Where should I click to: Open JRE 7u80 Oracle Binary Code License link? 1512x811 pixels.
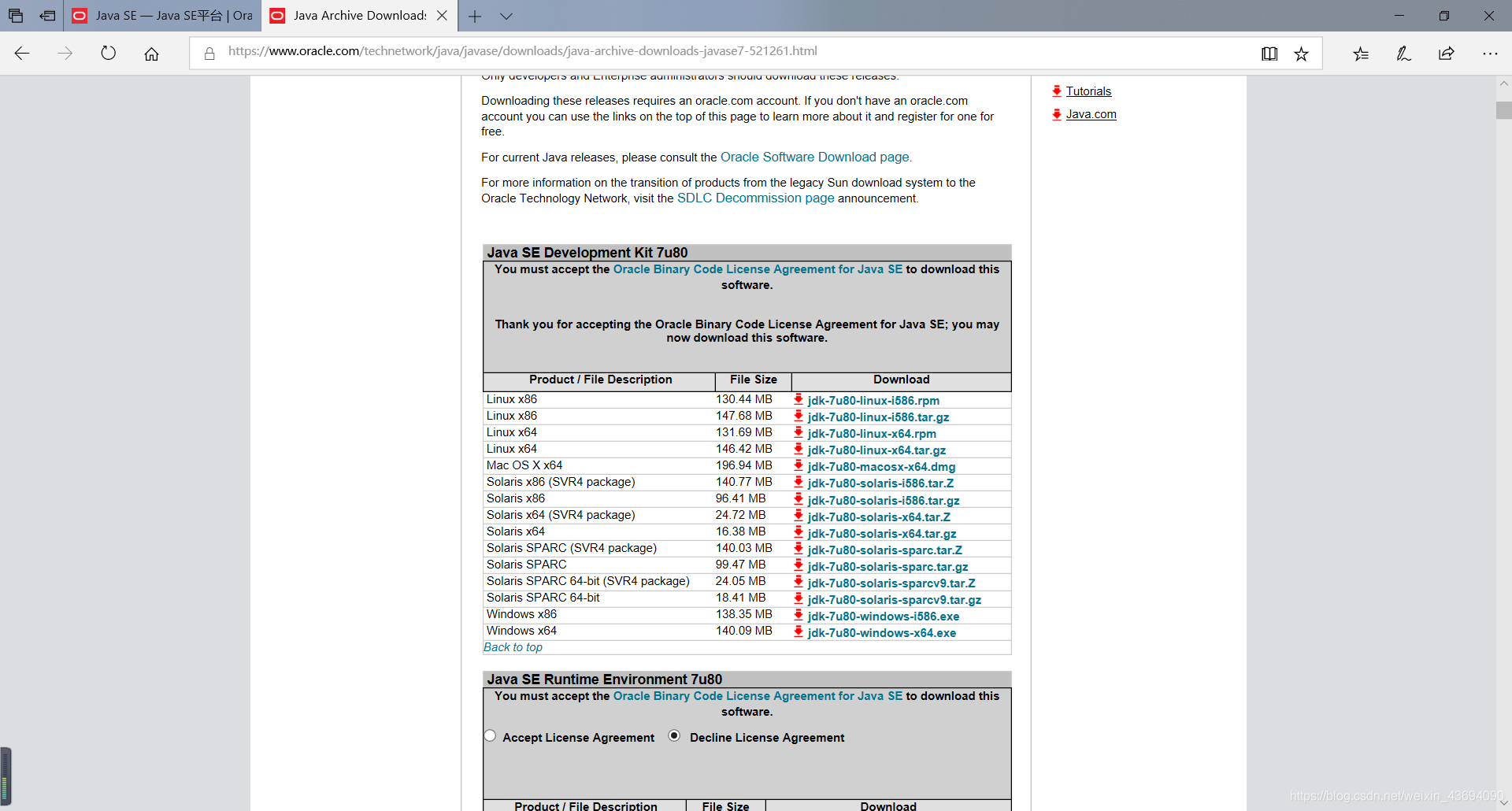[x=758, y=696]
